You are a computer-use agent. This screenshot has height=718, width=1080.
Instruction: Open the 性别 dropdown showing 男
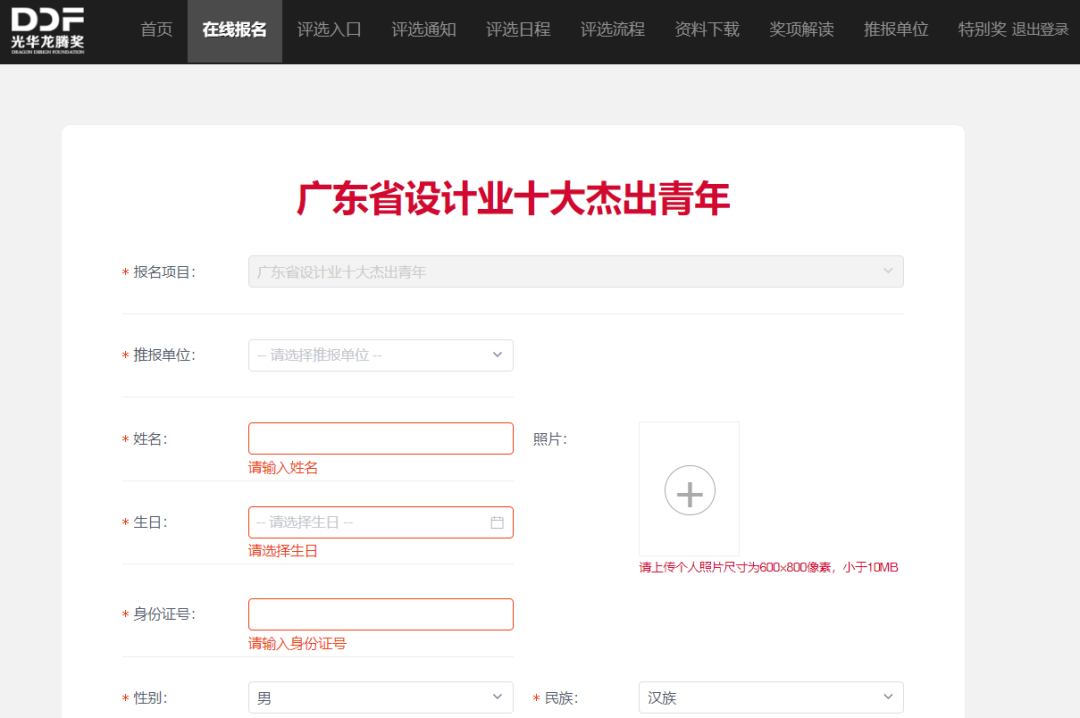381,697
